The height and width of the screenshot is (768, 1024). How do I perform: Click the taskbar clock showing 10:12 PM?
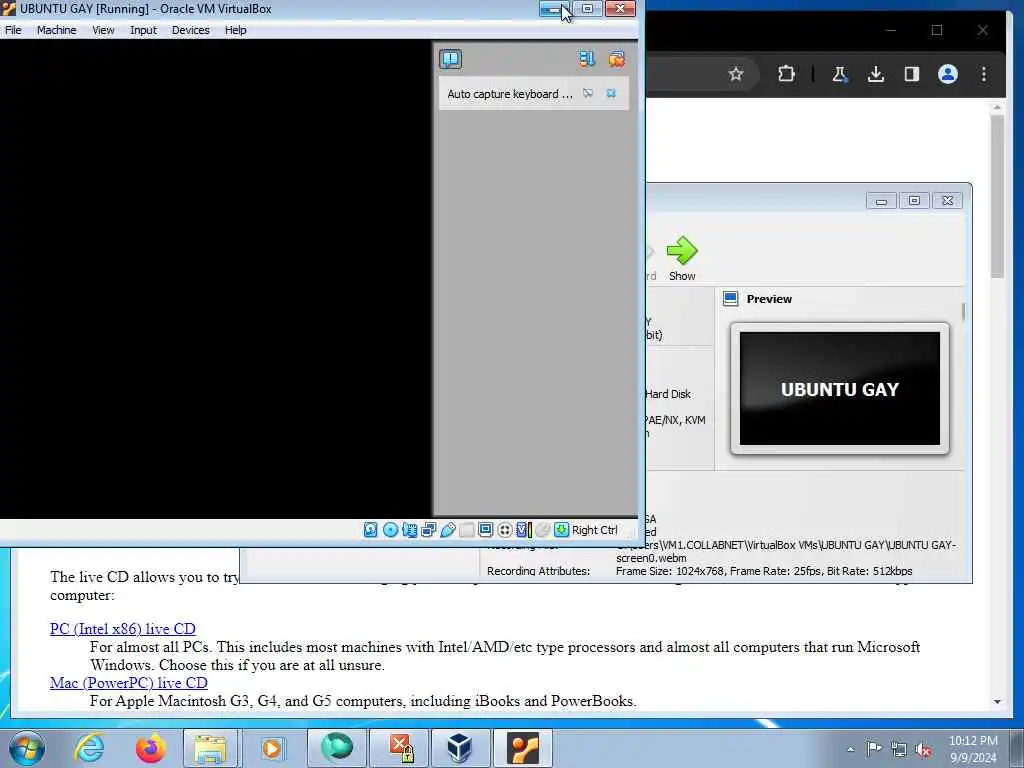973,749
